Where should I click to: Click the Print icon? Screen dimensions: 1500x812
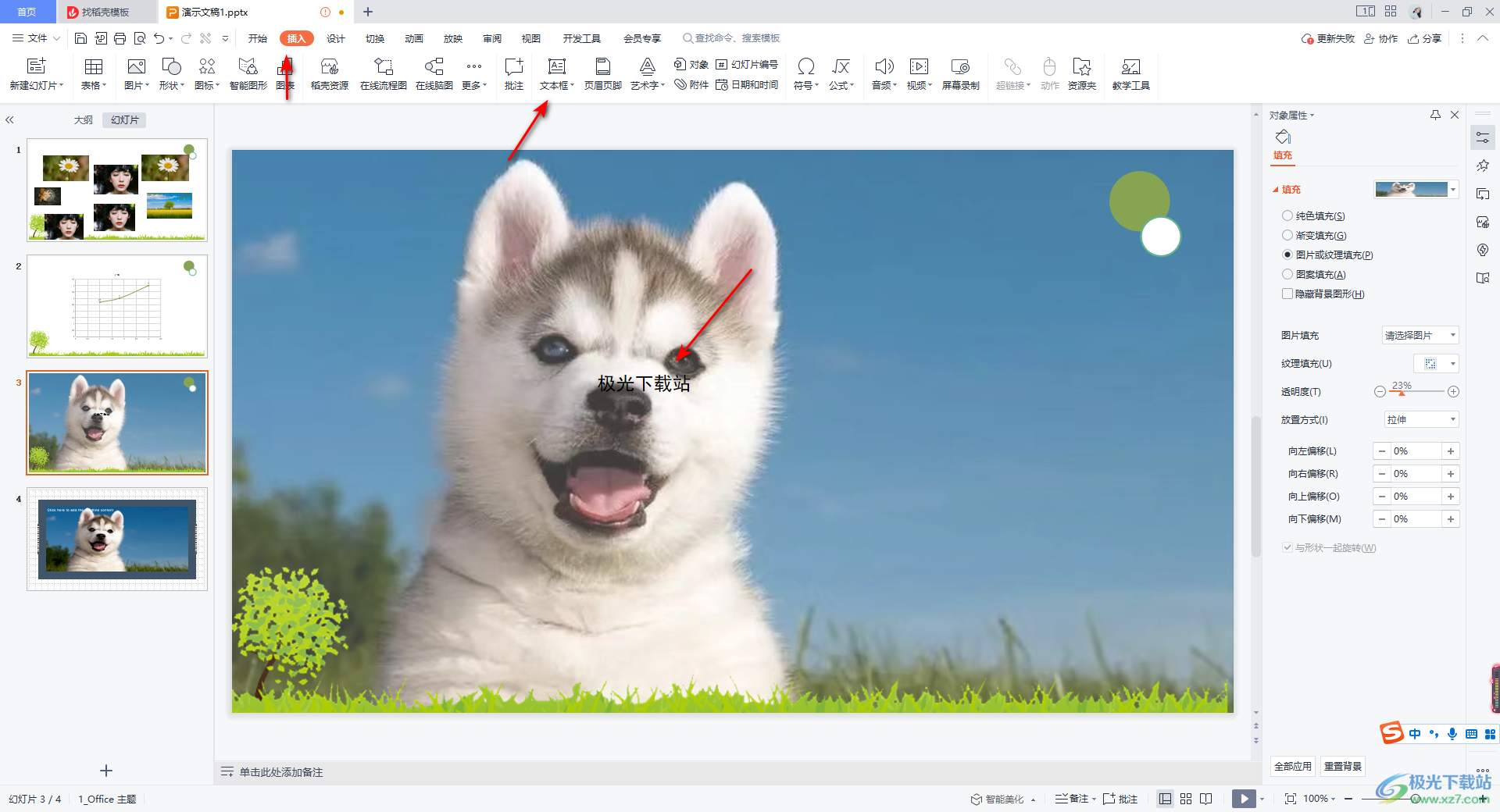[120, 38]
